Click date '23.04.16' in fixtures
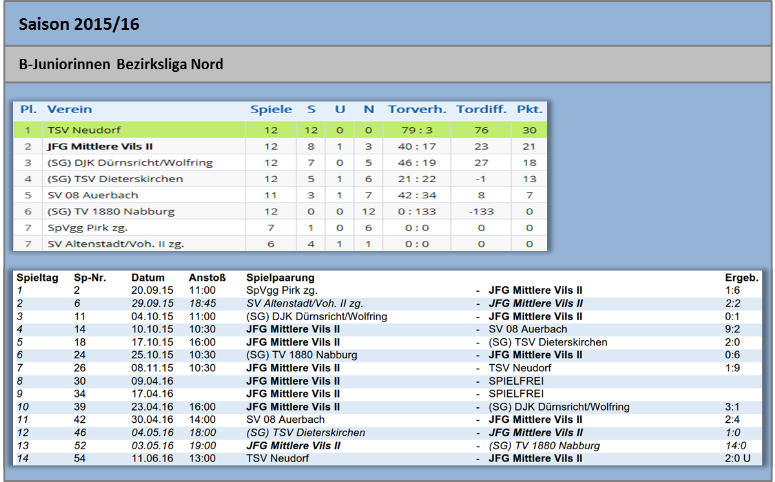The width and height of the screenshot is (775, 482). [152, 407]
